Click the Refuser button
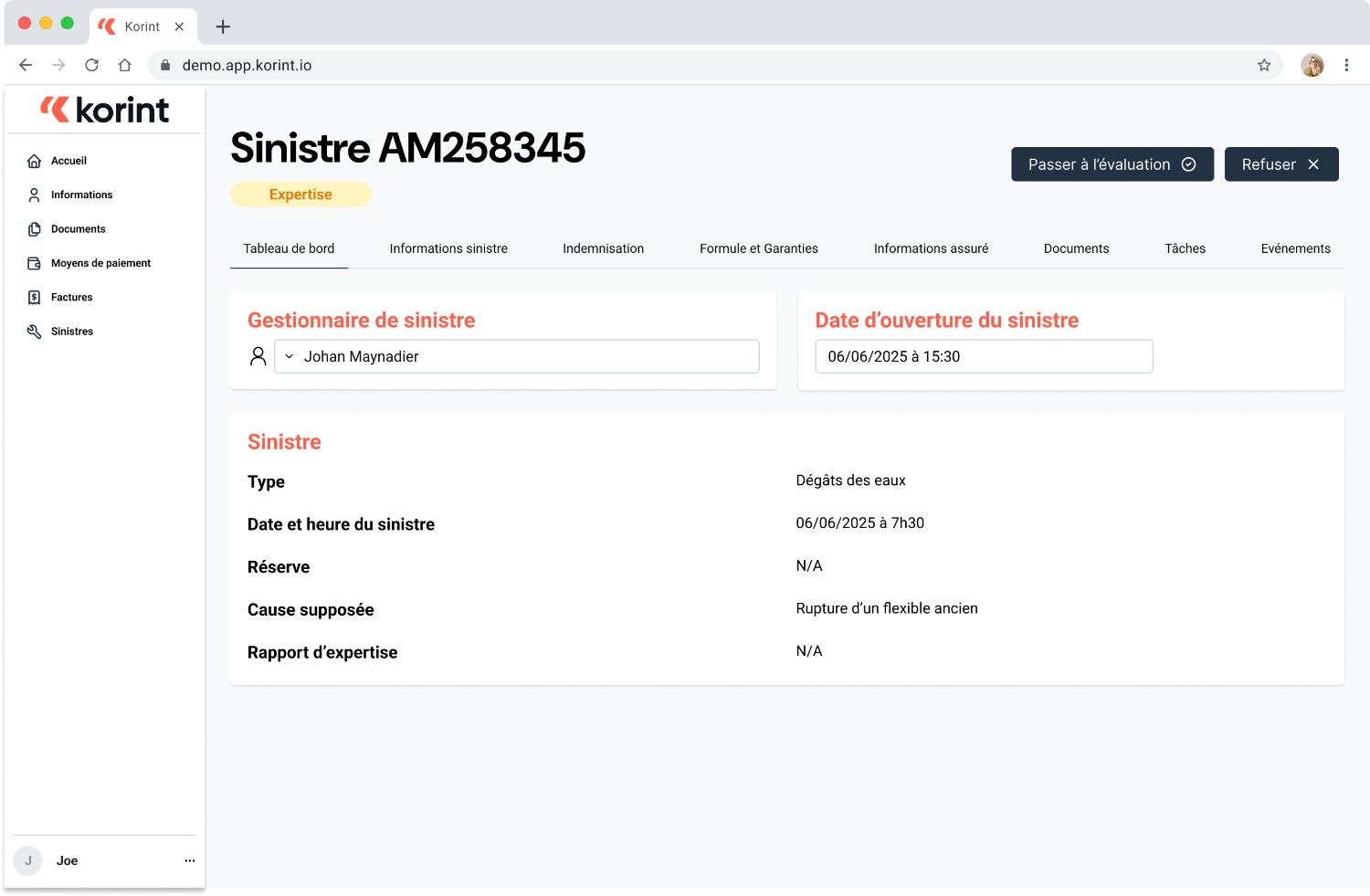The image size is (1370, 896). click(1281, 164)
